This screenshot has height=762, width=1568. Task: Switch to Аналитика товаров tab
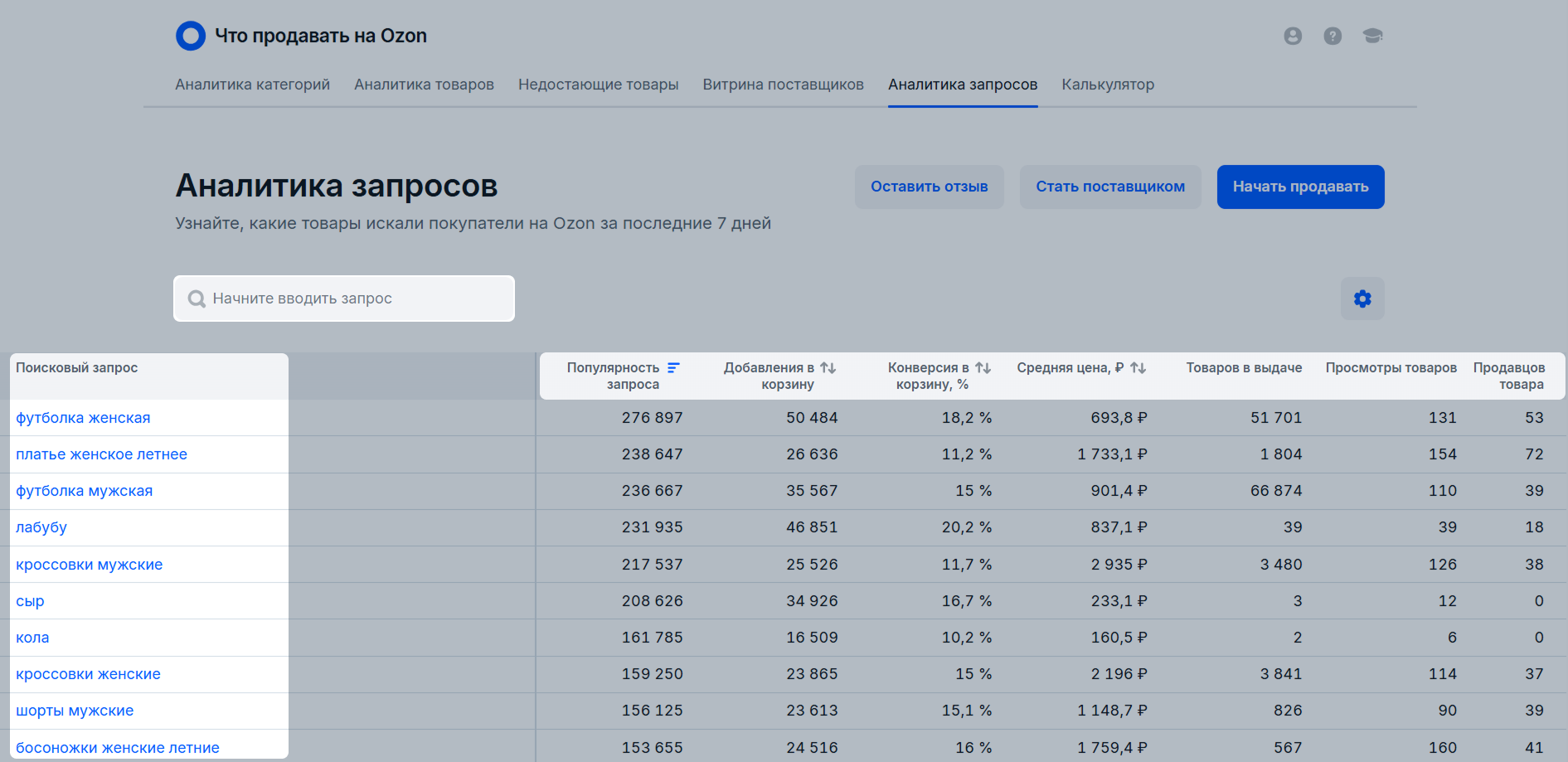point(424,85)
